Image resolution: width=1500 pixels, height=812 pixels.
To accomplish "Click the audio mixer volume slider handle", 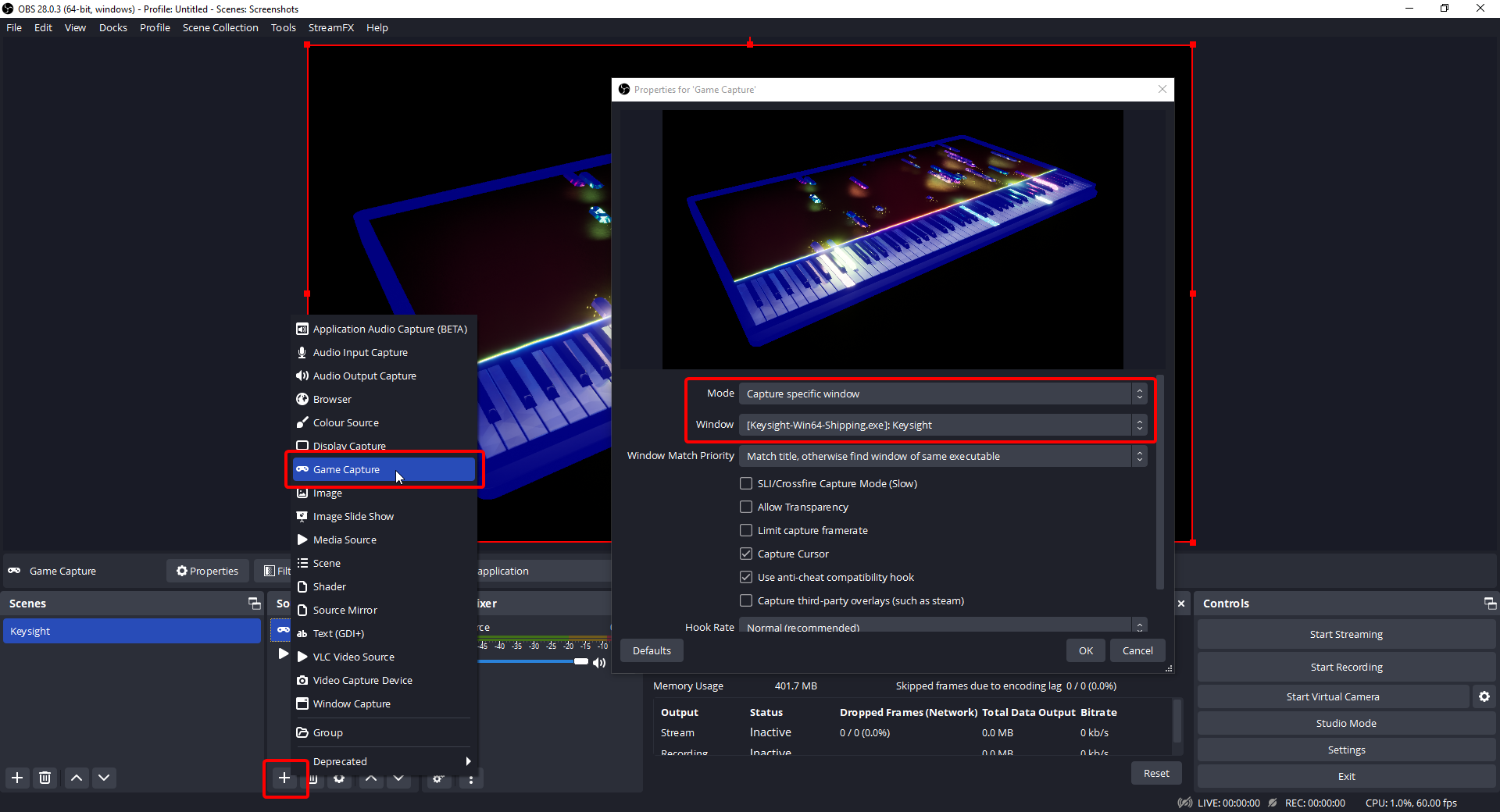I will [x=581, y=661].
